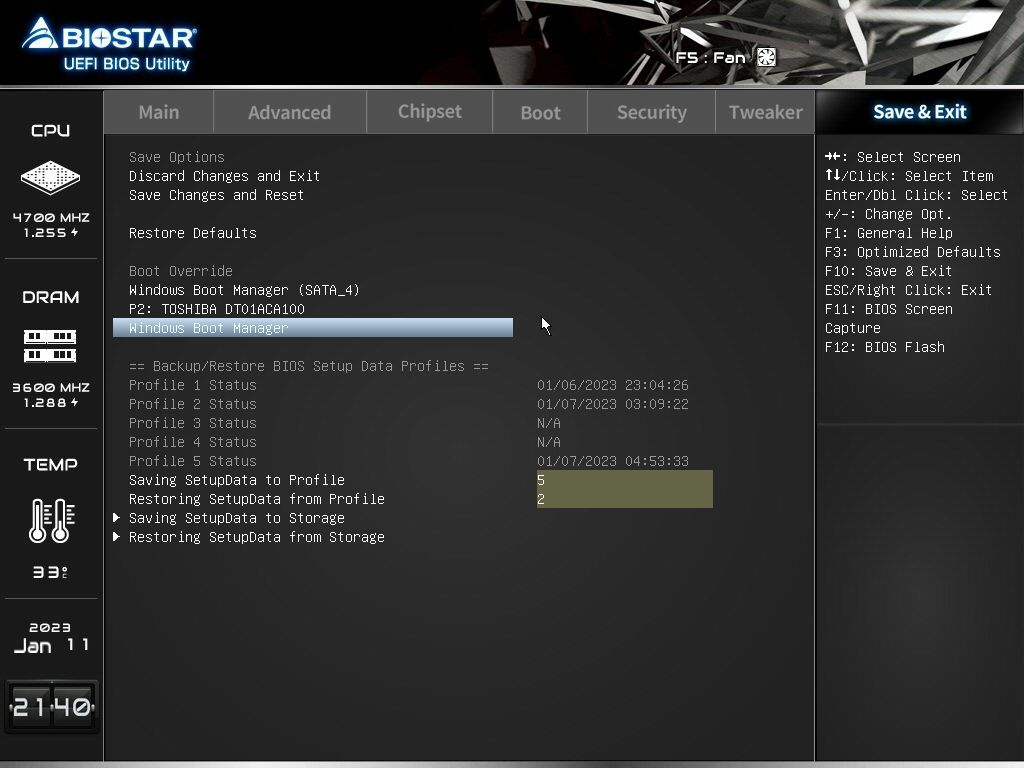This screenshot has height=768, width=1024.
Task: Click the F5 Fan icon
Action: click(x=767, y=57)
